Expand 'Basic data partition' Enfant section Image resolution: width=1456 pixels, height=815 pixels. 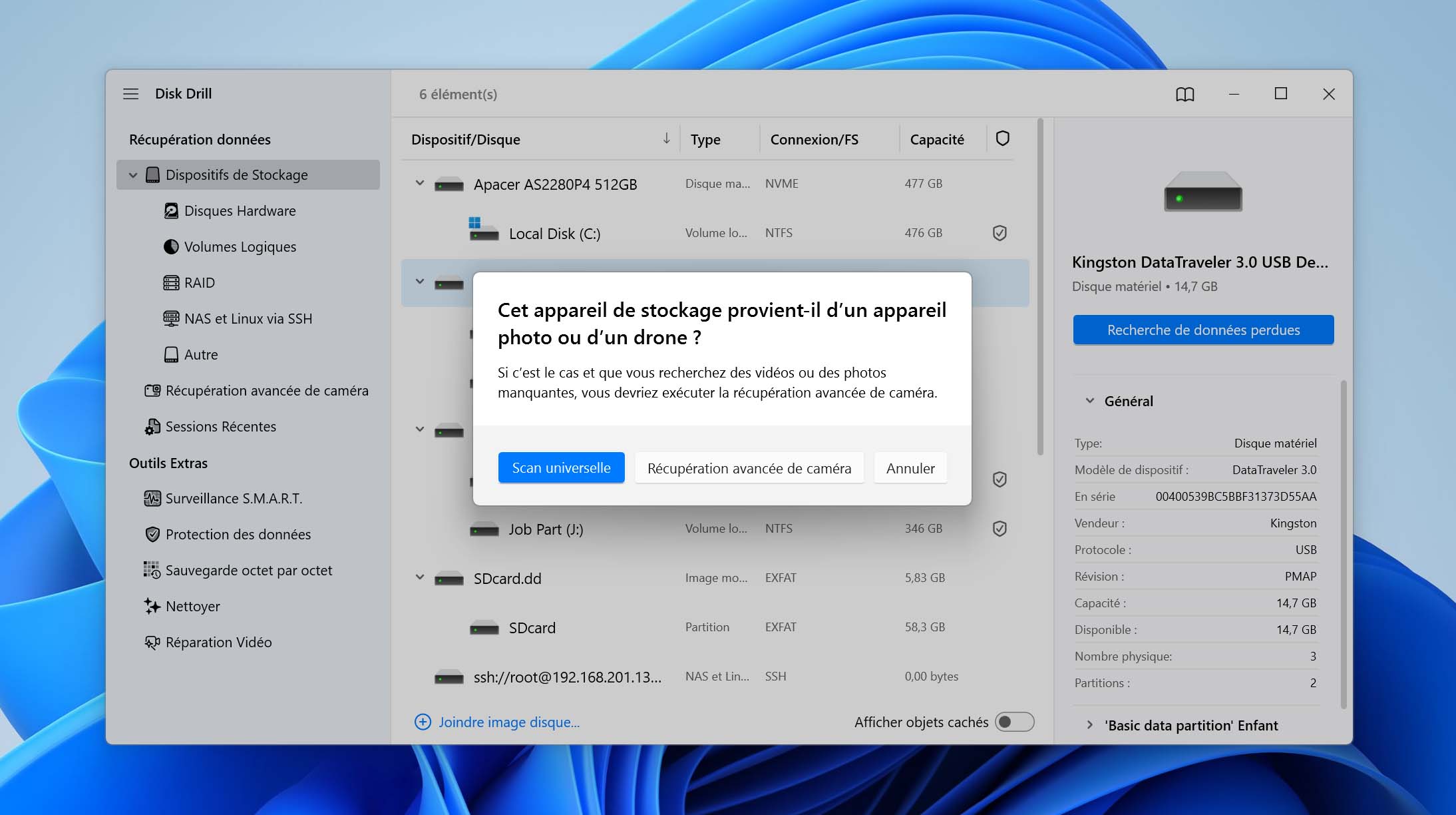tap(1090, 725)
